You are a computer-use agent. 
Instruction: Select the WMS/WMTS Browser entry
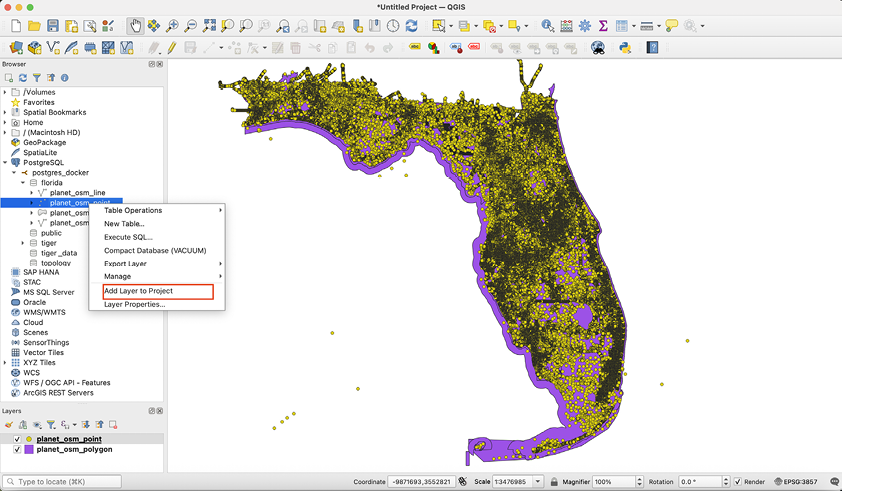[x=44, y=312]
